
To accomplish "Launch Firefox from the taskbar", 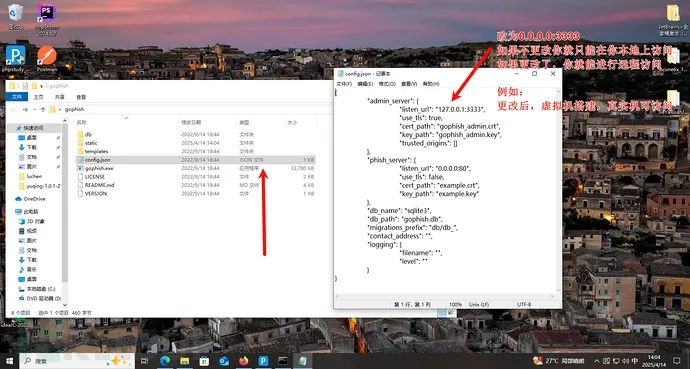I will [x=243, y=361].
